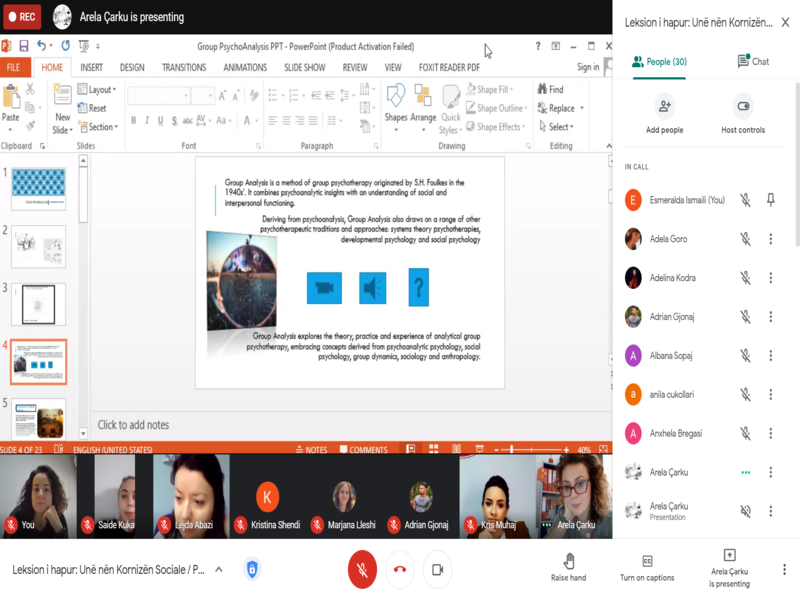Open the Section dropdown
Image resolution: width=800 pixels, height=600 pixels.
click(98, 127)
